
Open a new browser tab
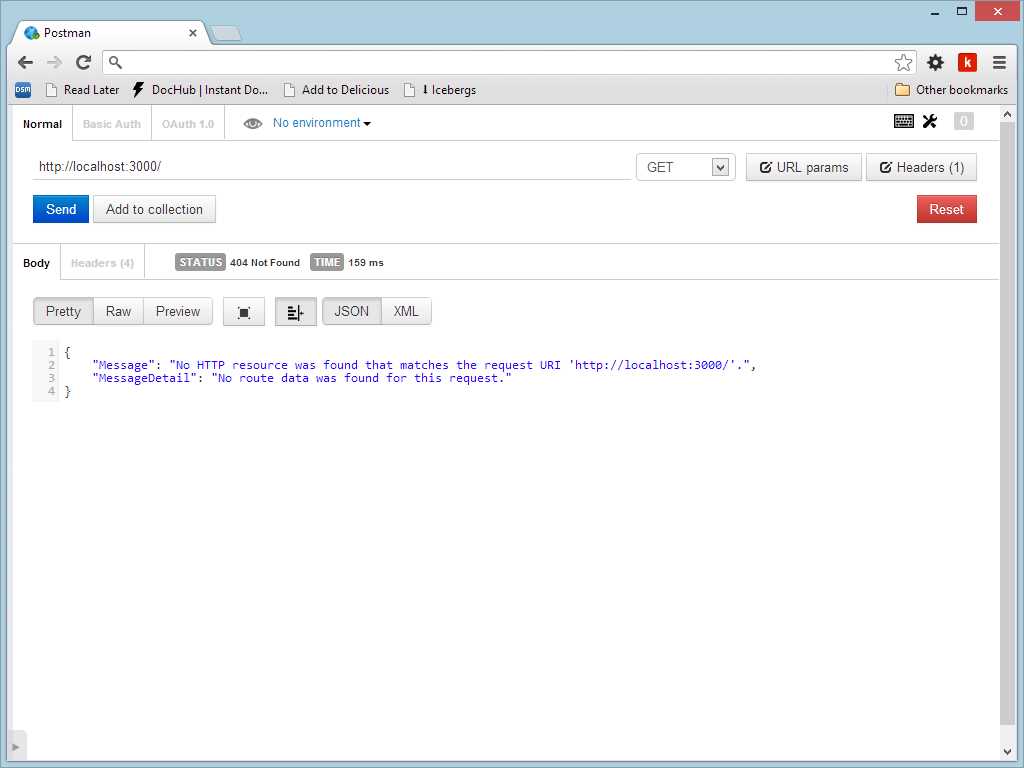coord(227,33)
